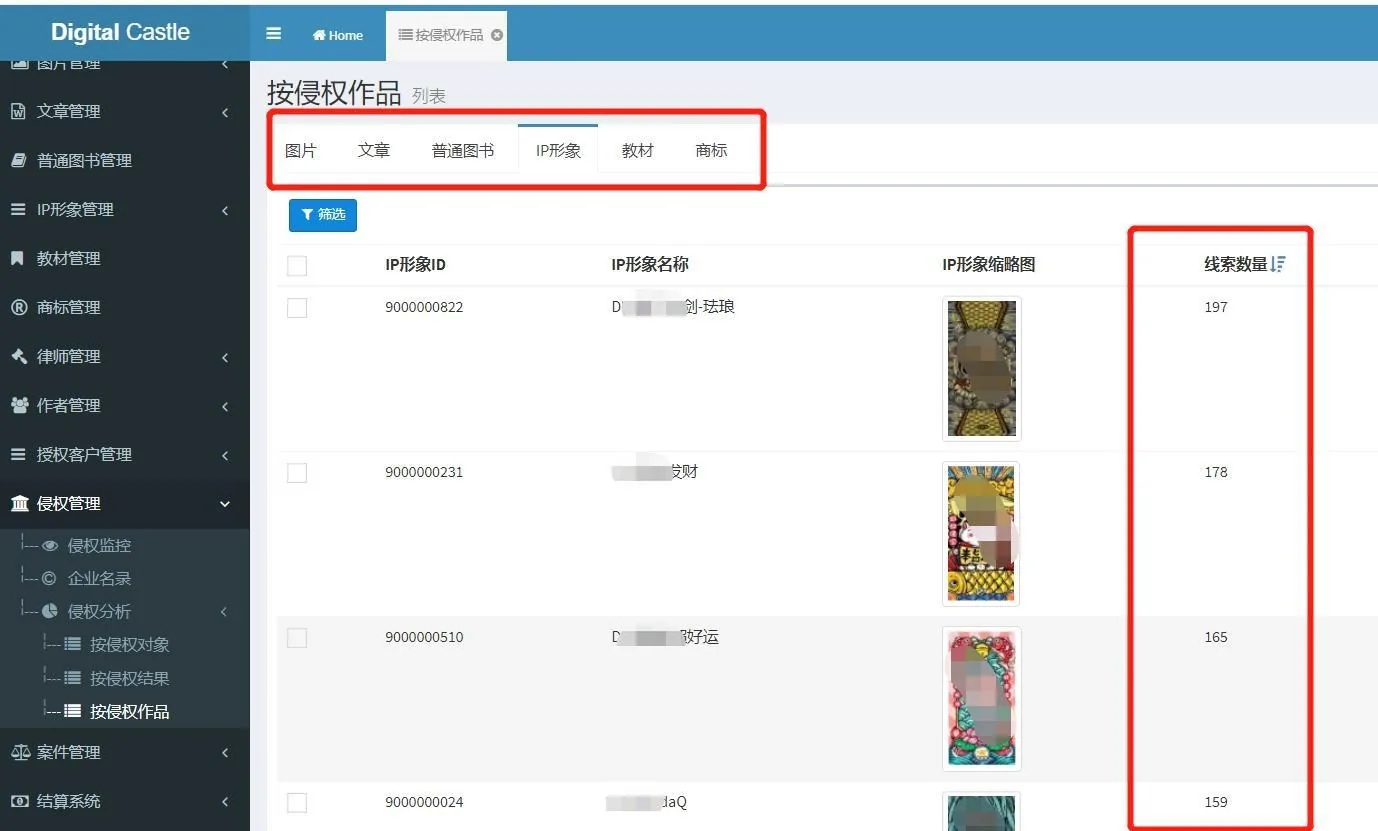Switch to the 普通图书 tab
This screenshot has height=831, width=1378.
click(463, 150)
